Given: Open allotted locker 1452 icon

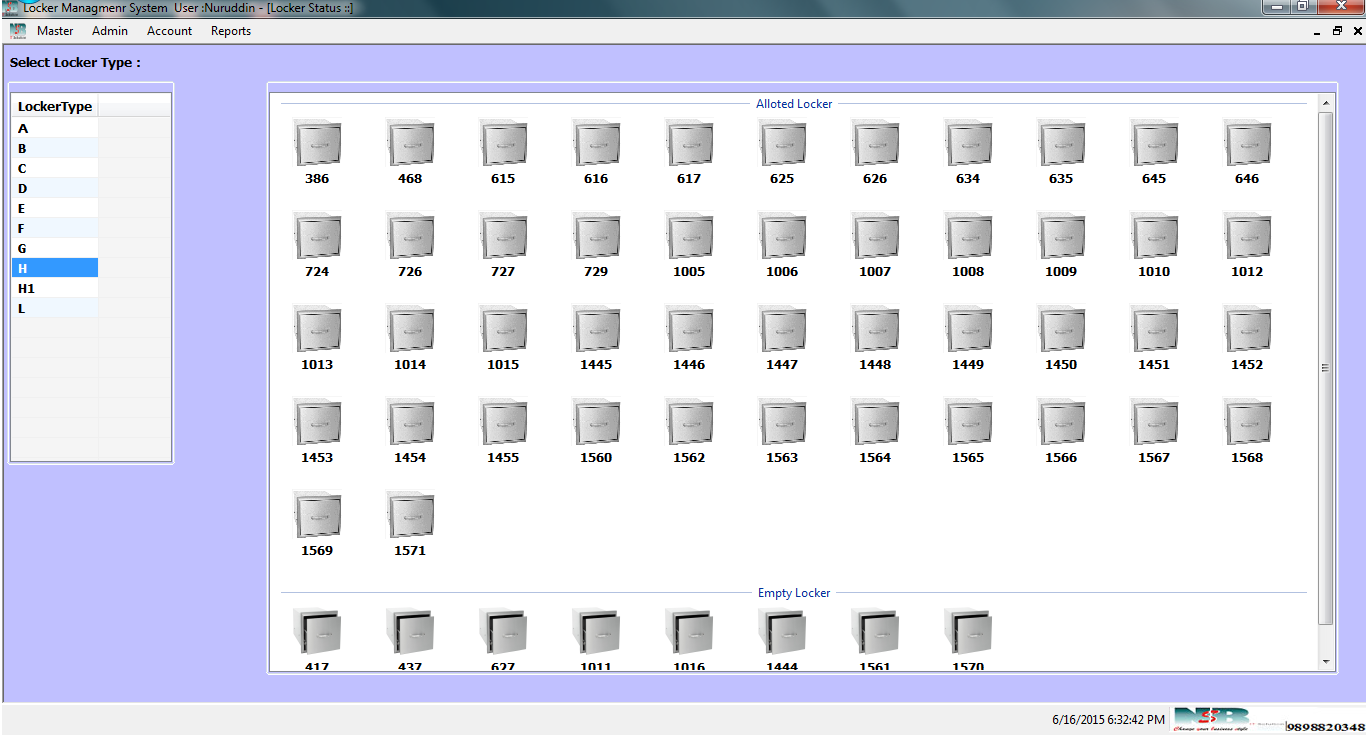Looking at the screenshot, I should click(x=1247, y=330).
